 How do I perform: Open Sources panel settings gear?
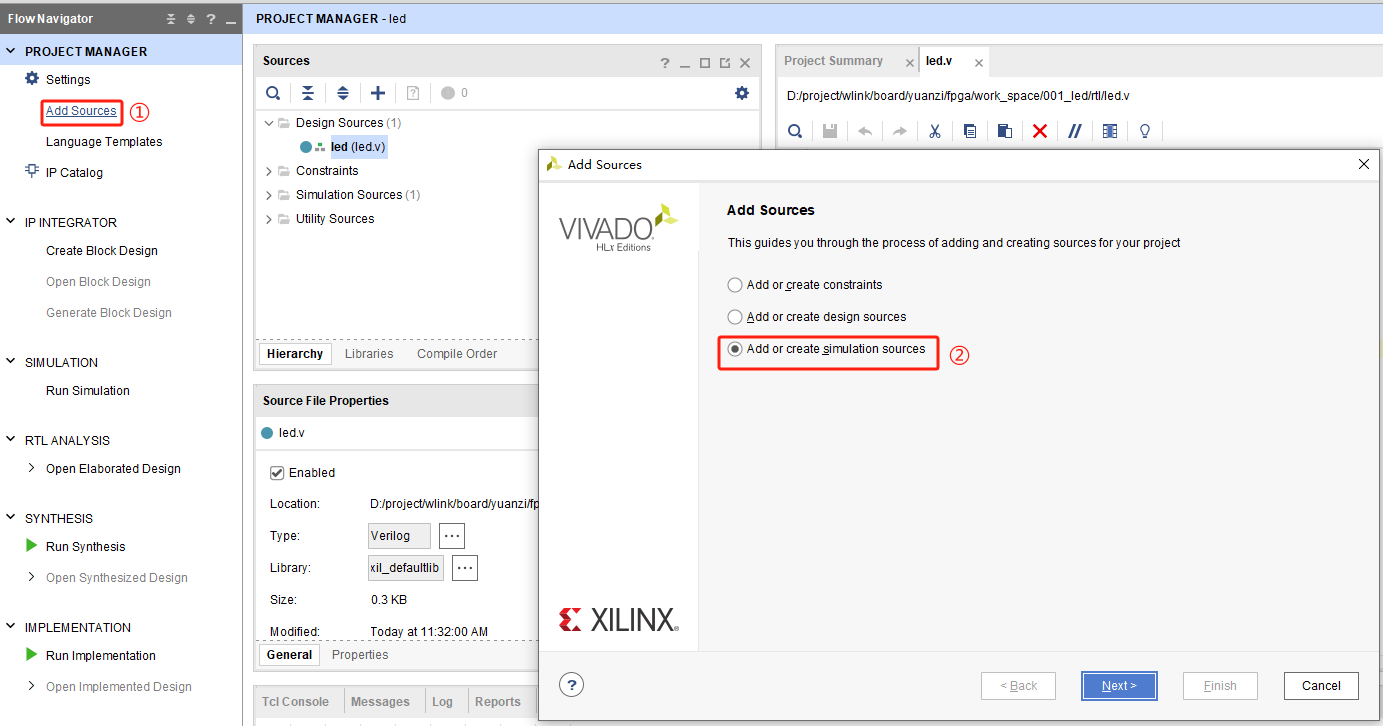pyautogui.click(x=741, y=93)
